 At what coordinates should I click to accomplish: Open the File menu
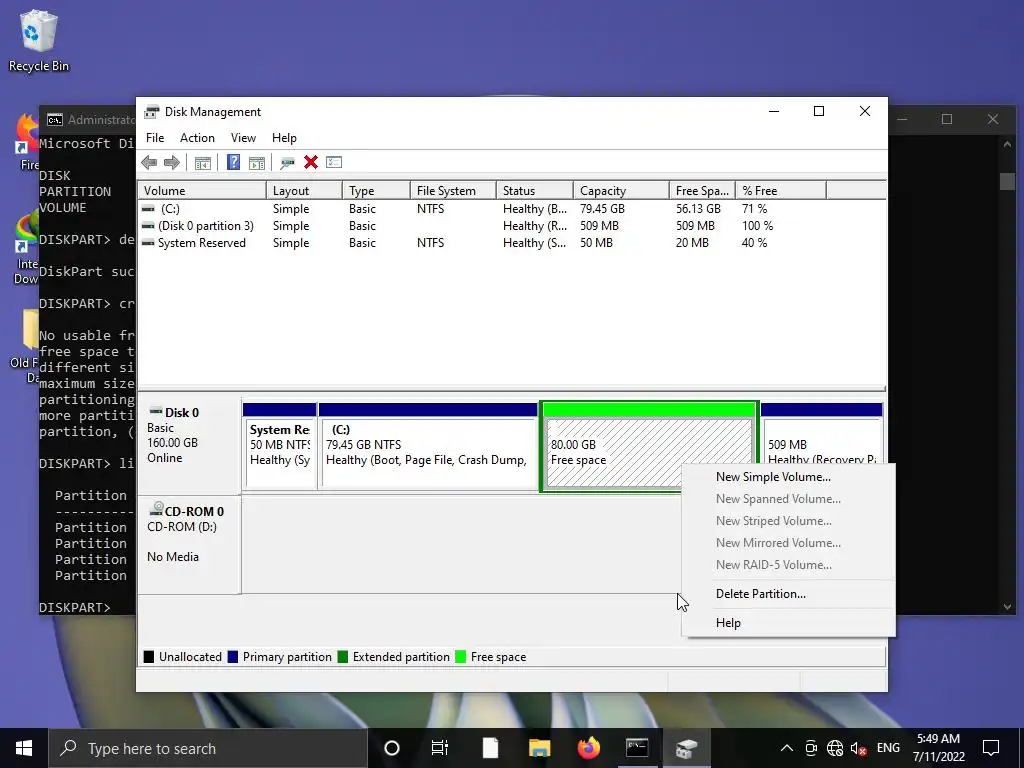[x=155, y=138]
